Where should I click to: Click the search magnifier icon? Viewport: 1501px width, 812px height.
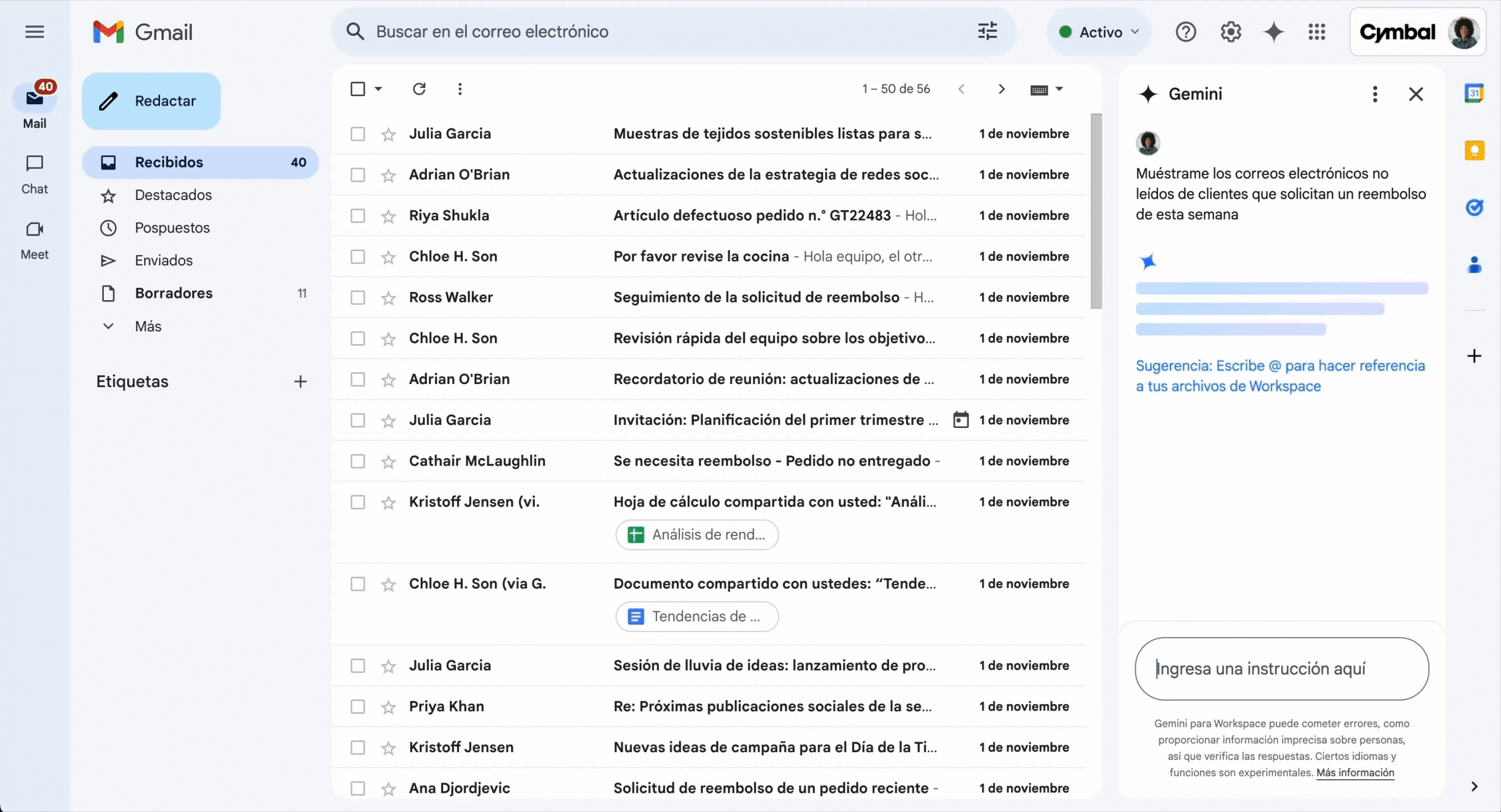[x=355, y=31]
